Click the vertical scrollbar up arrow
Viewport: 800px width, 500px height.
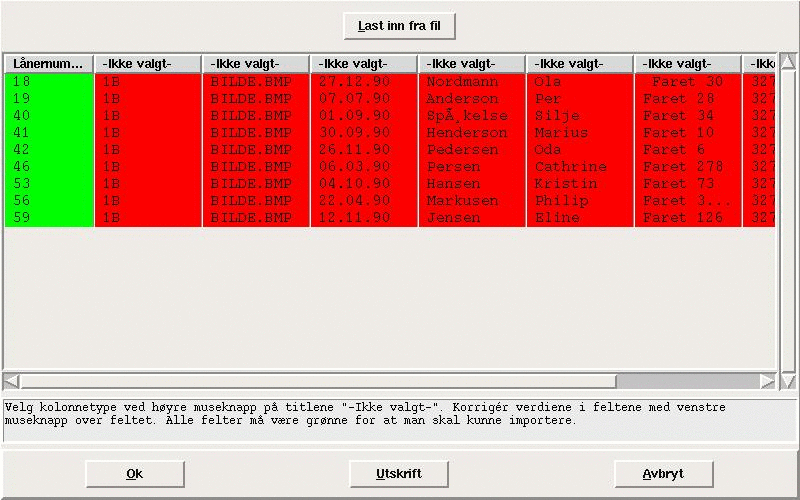coord(787,62)
